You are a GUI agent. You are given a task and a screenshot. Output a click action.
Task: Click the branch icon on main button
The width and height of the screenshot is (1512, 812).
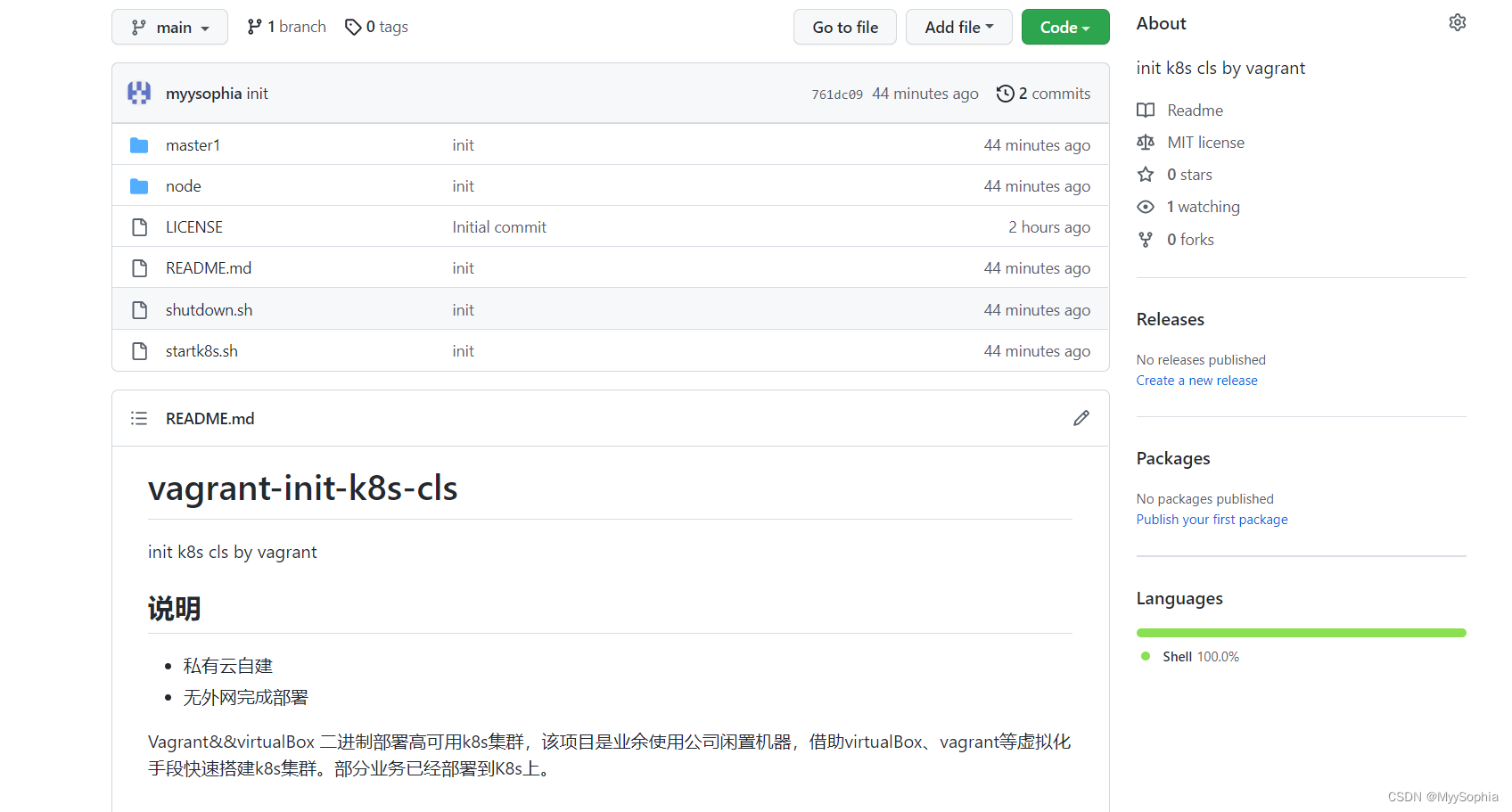(x=138, y=28)
